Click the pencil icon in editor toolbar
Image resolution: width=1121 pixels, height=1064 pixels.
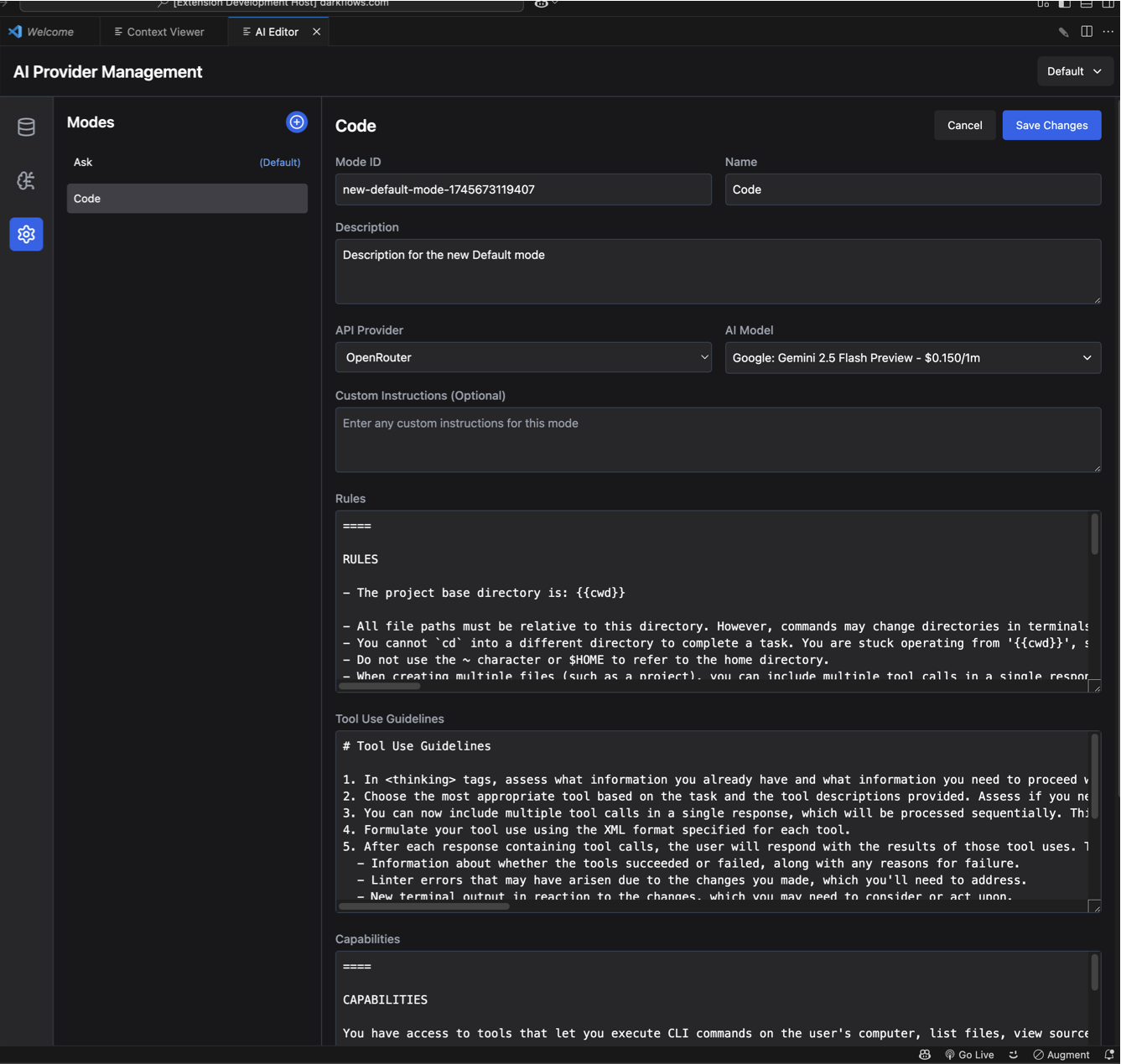point(1063,32)
